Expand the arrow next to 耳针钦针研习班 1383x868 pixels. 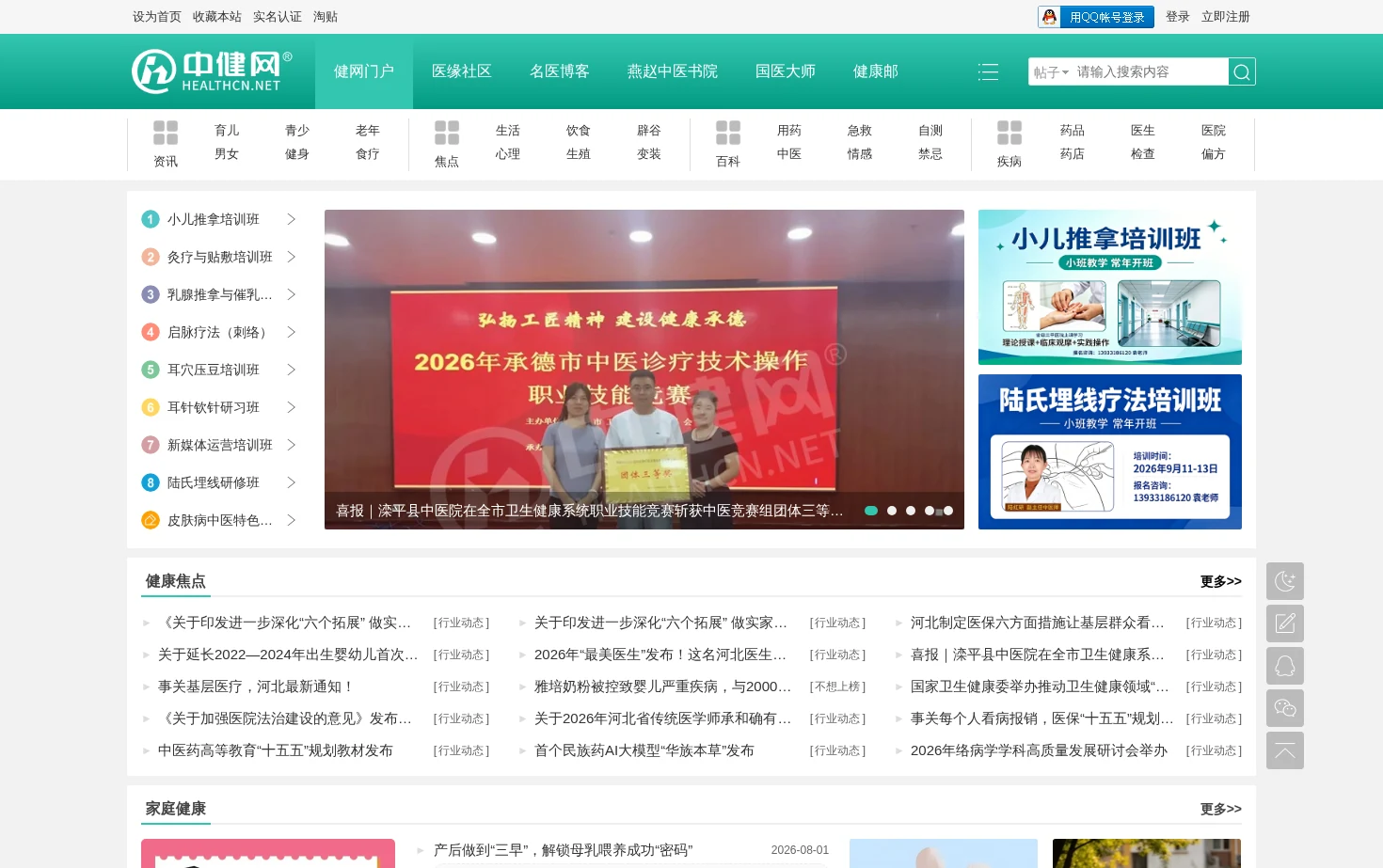point(291,407)
